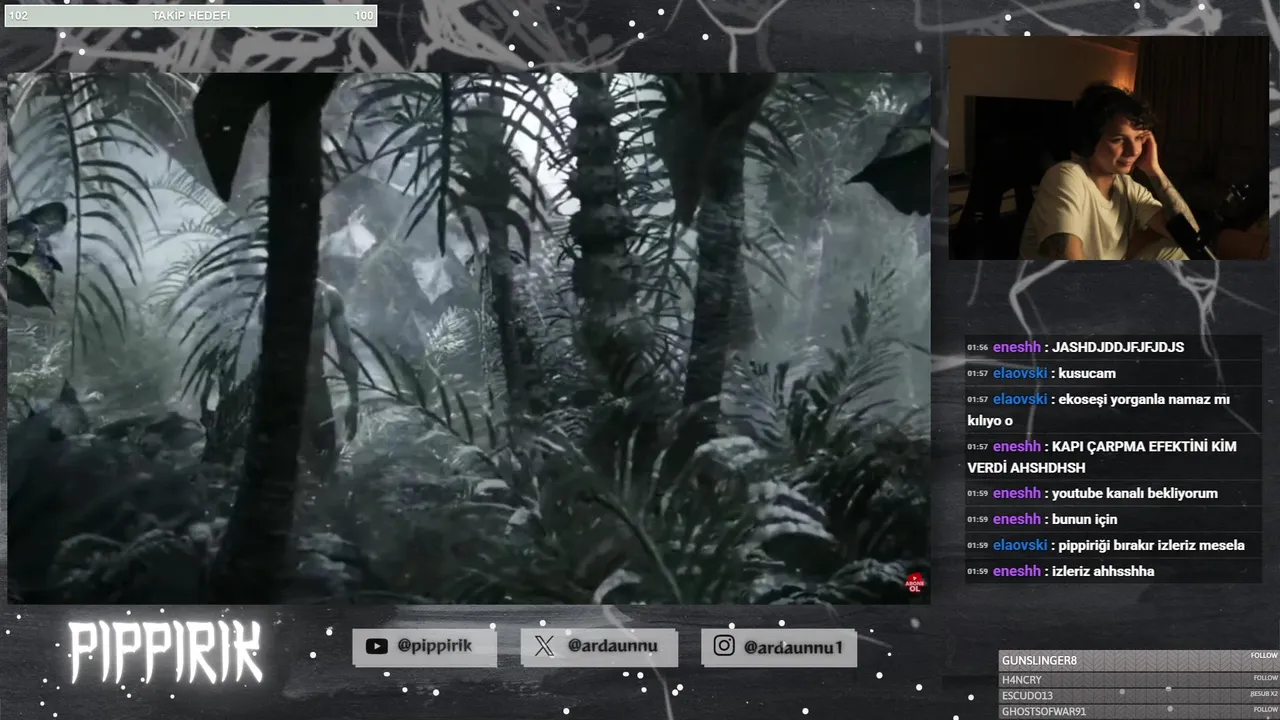Click elaovski's name on the ekoseşi message
This screenshot has width=1280, height=720.
click(x=1020, y=399)
